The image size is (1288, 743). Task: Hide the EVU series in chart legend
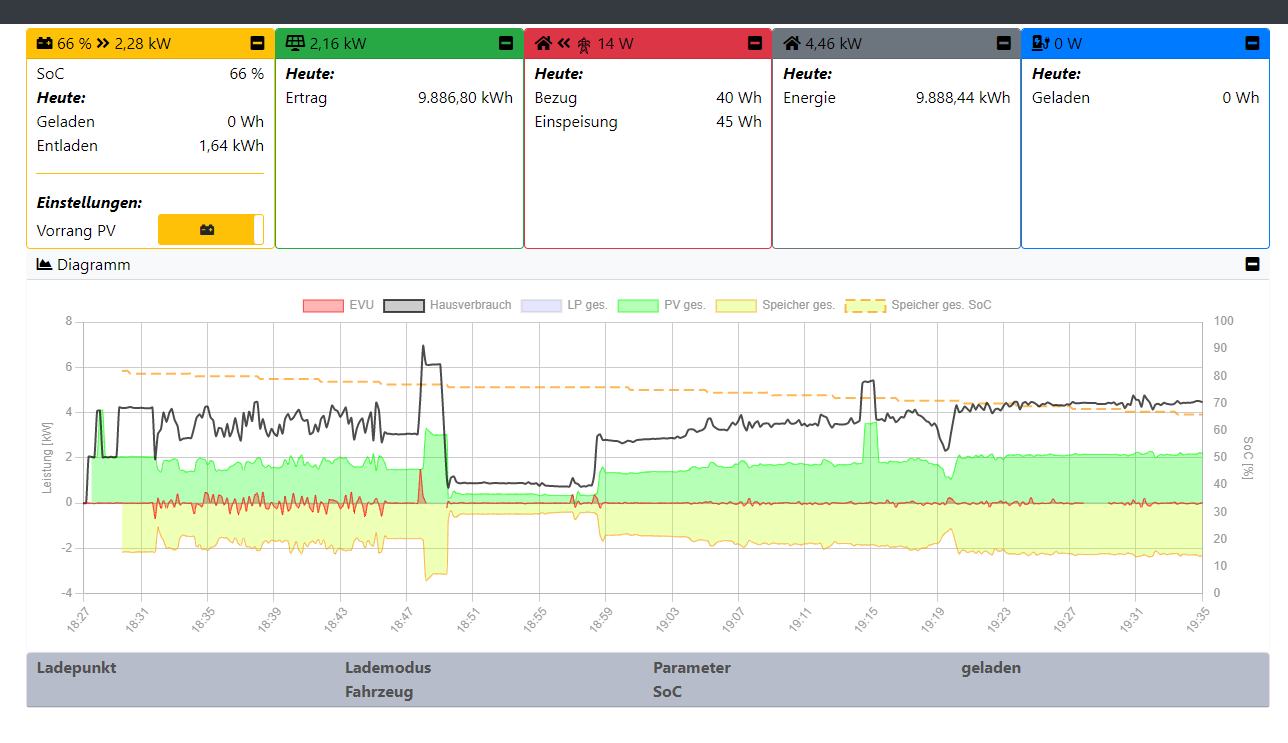coord(338,305)
